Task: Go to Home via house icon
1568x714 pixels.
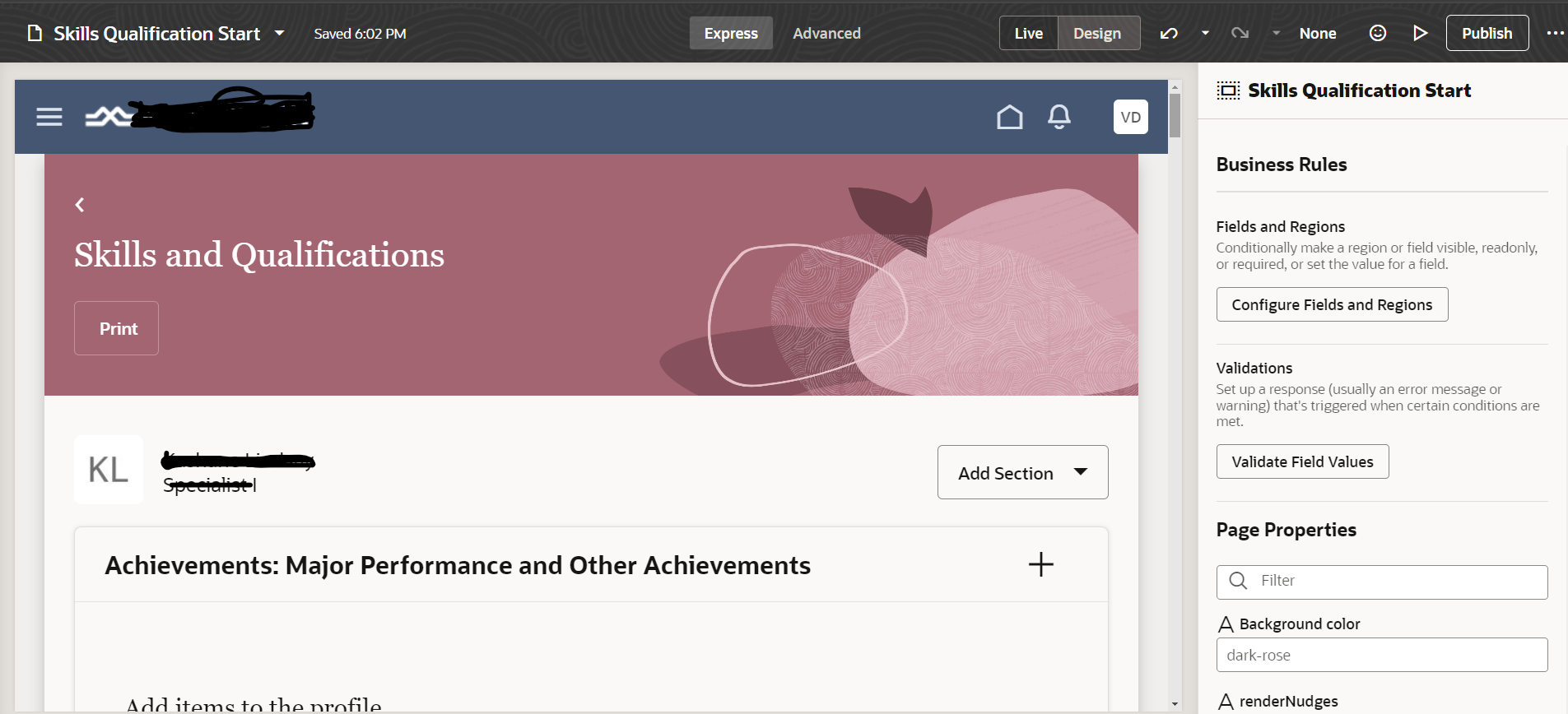Action: pyautogui.click(x=1010, y=117)
